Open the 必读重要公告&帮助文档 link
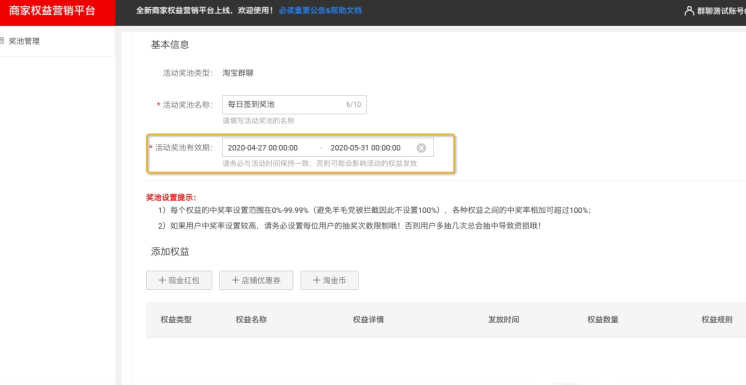This screenshot has height=385, width=746. pos(320,10)
